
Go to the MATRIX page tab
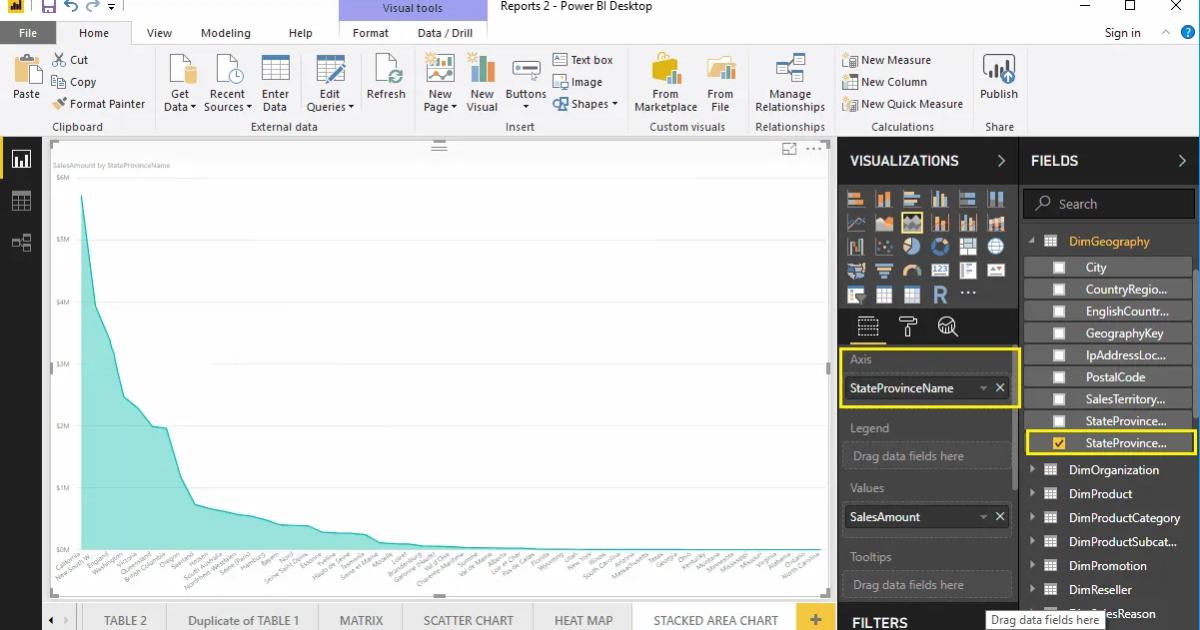coord(360,619)
